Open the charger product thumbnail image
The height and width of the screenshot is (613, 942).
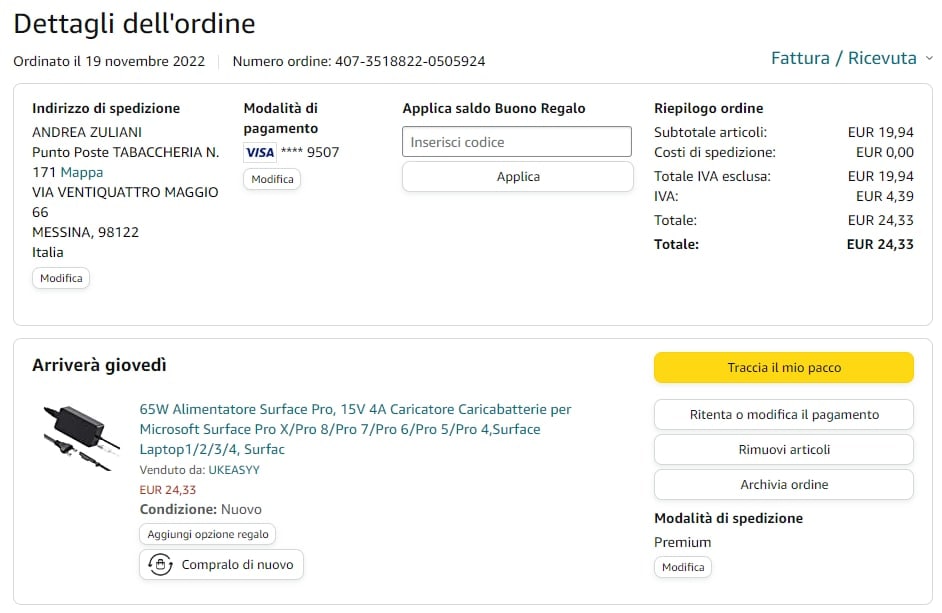tap(82, 437)
